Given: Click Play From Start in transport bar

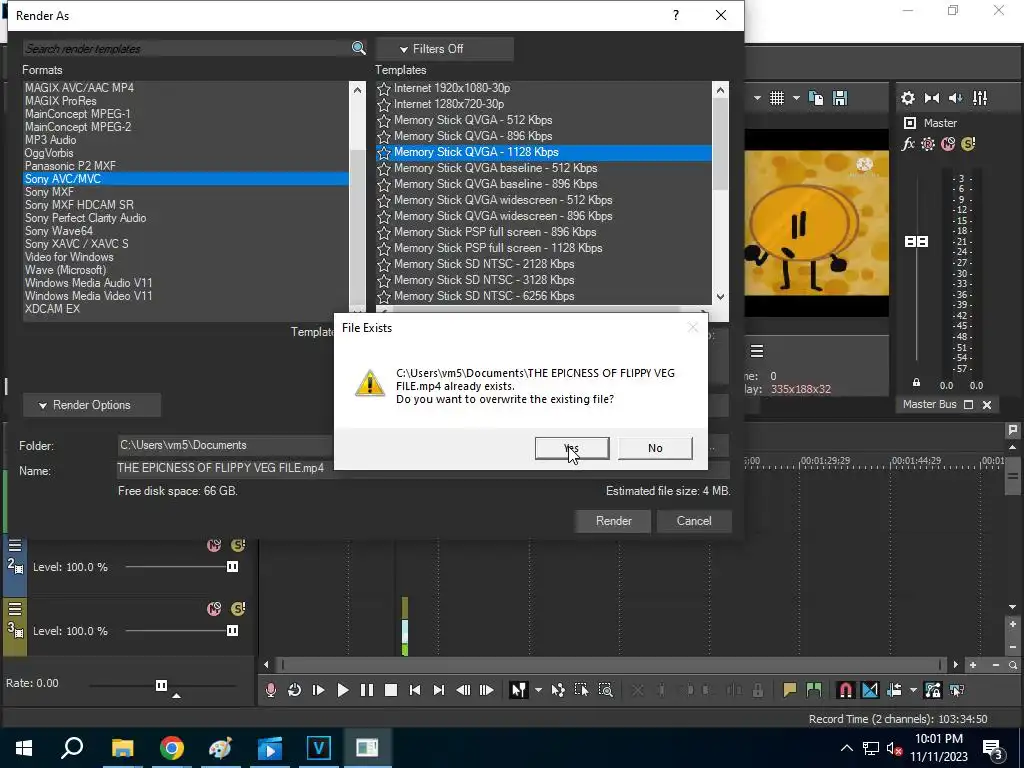Looking at the screenshot, I should coord(319,690).
